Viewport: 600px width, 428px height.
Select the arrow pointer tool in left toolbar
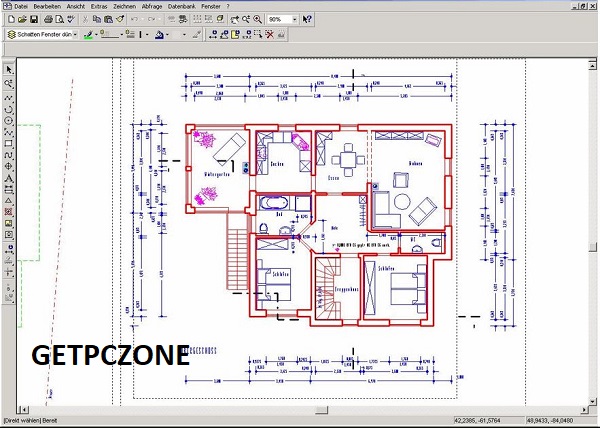click(9, 70)
